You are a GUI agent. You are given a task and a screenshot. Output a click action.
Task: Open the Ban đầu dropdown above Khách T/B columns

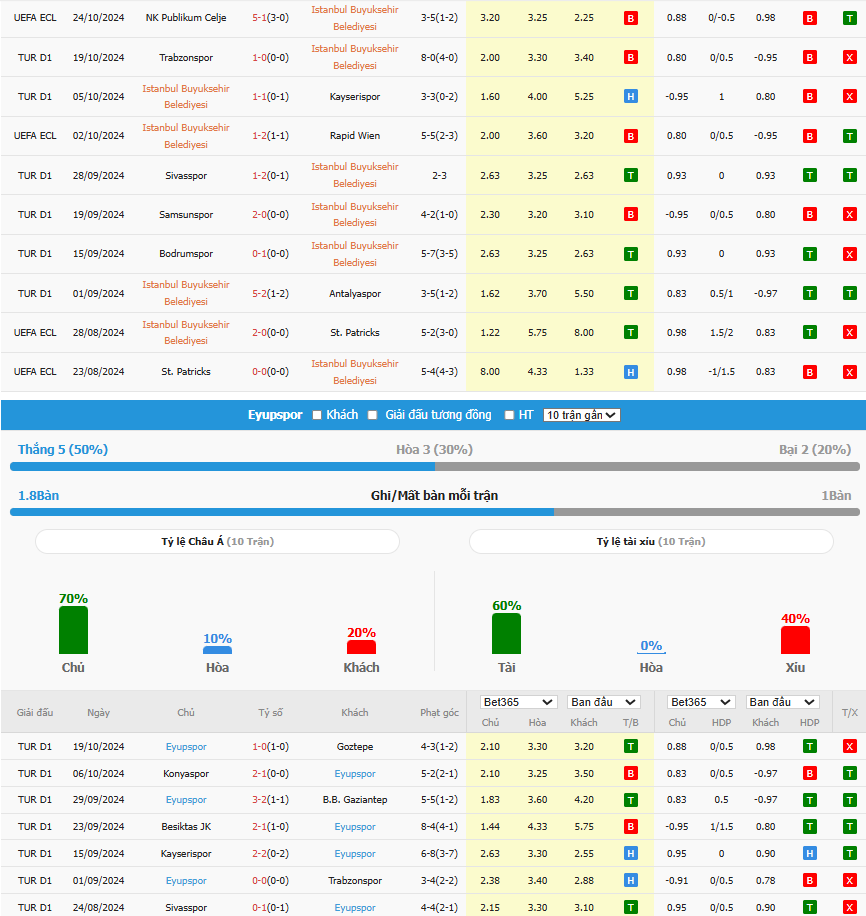click(604, 702)
